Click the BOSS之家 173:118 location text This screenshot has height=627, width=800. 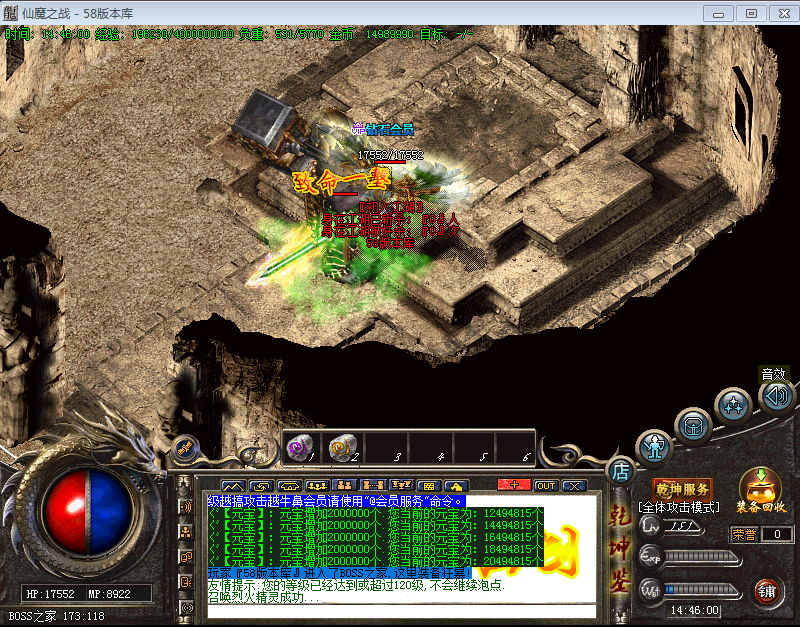(x=57, y=616)
